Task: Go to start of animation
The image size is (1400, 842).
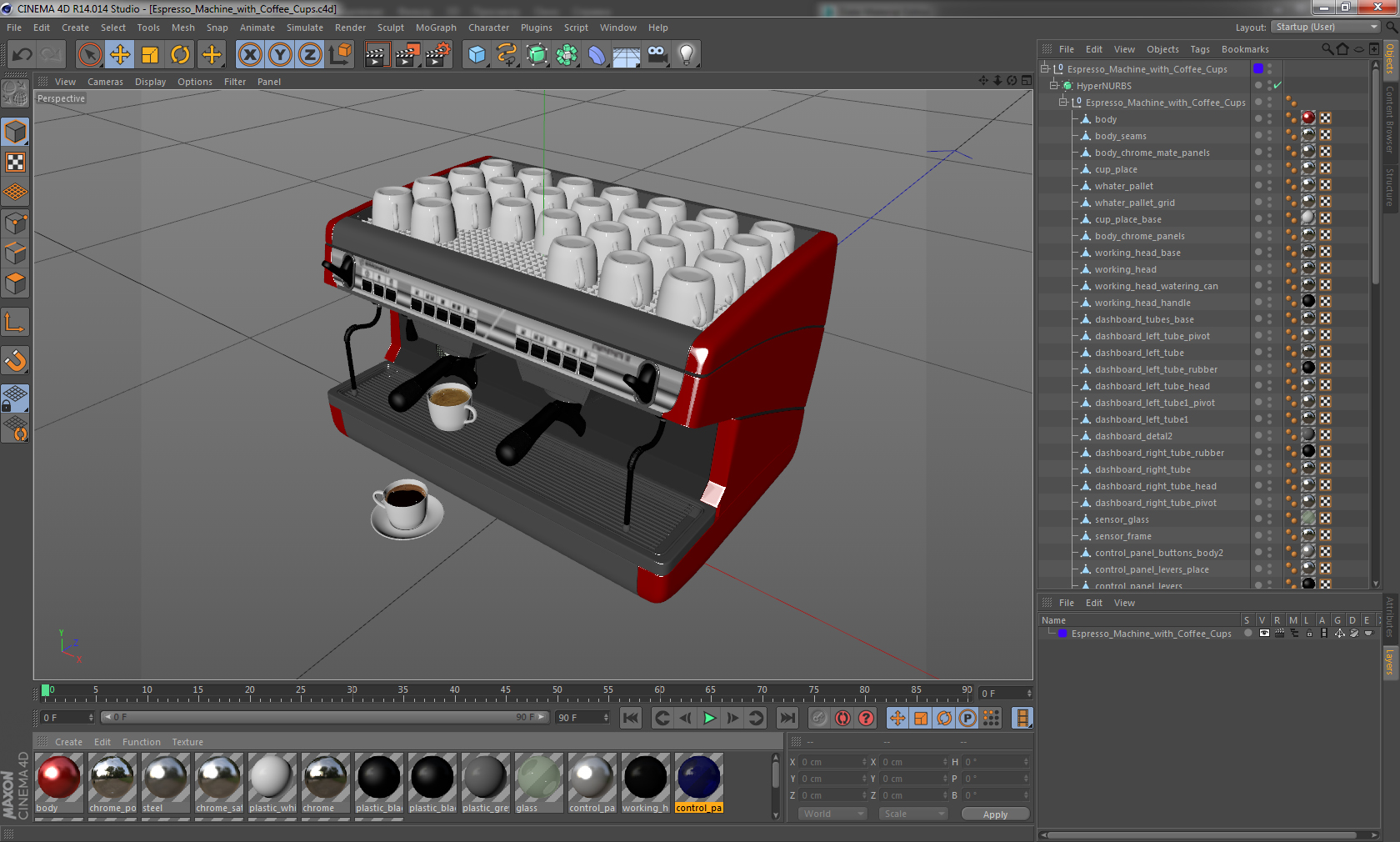Action: point(631,718)
